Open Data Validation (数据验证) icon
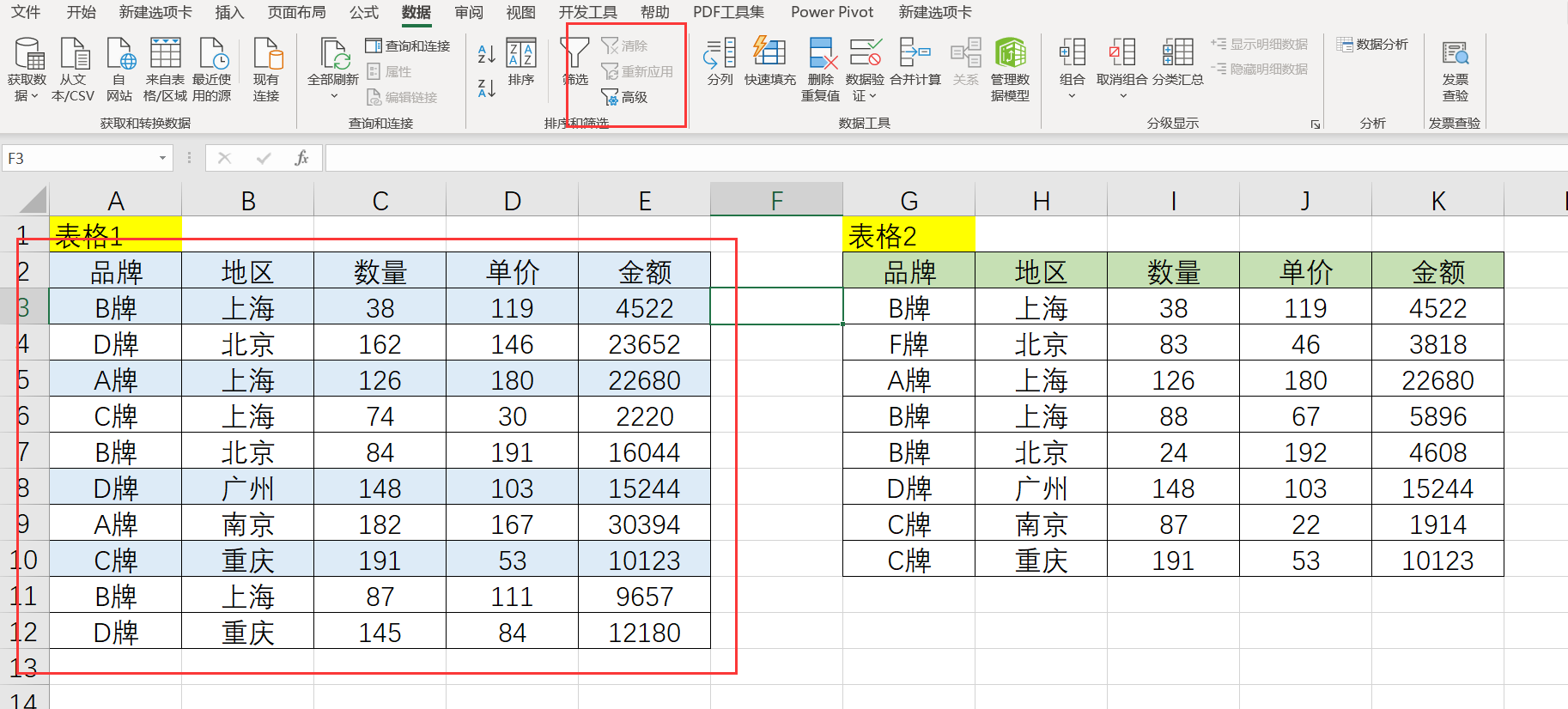This screenshot has height=709, width=1568. point(865,53)
